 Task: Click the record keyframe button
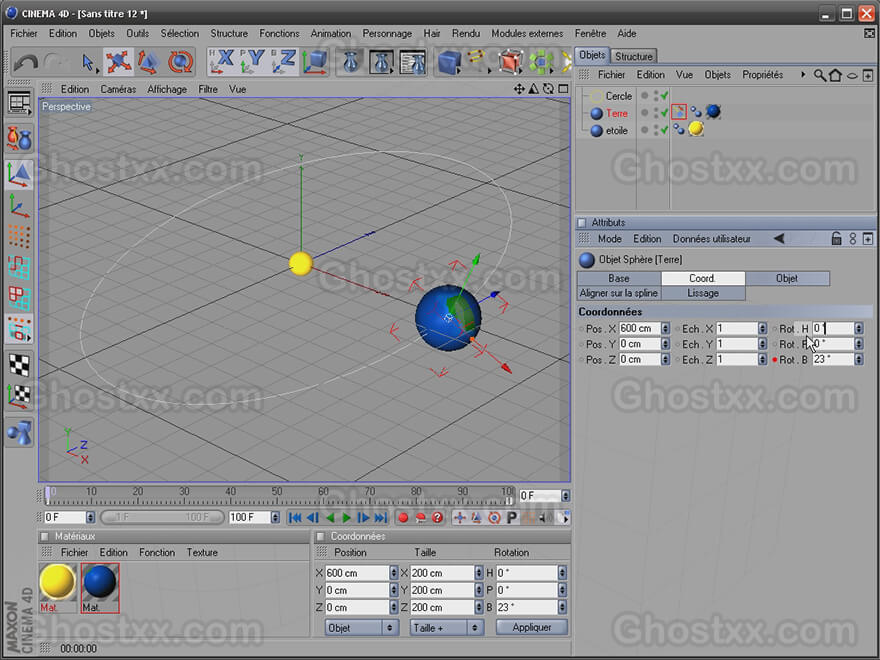click(x=403, y=517)
